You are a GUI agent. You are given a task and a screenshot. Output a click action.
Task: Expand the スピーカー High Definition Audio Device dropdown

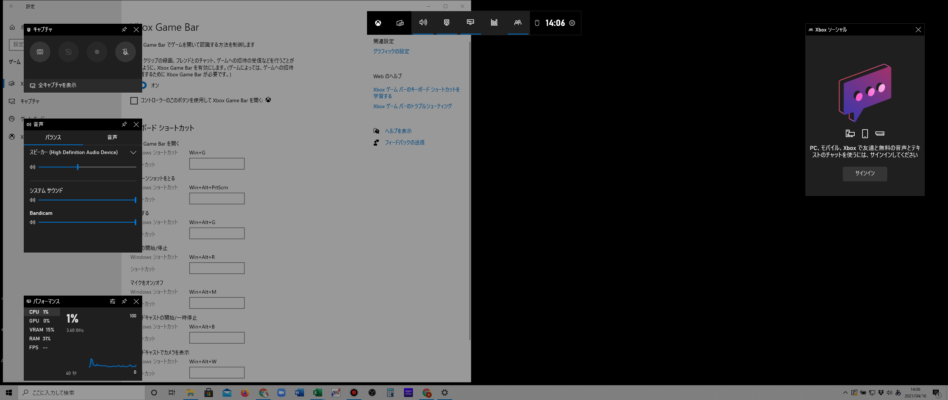coord(133,153)
